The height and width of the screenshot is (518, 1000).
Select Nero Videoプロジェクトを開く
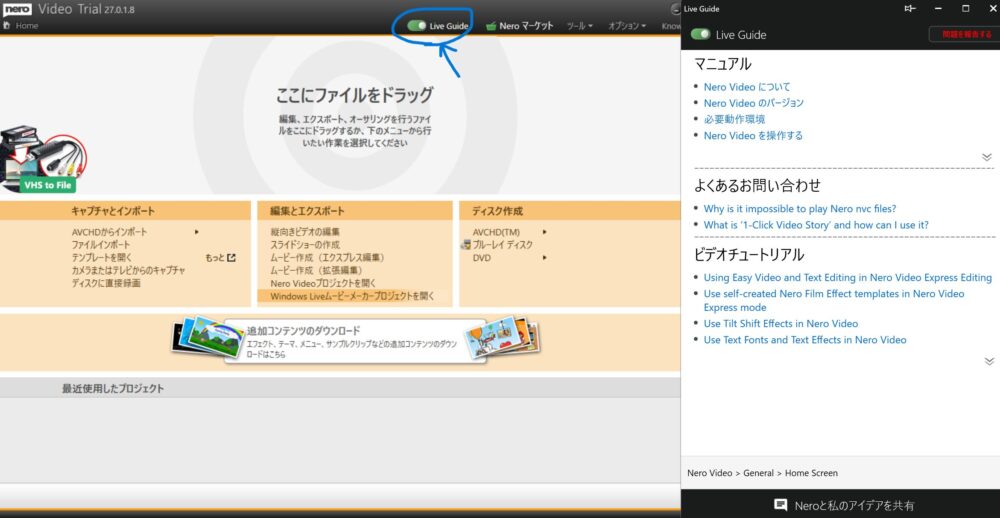coord(323,283)
